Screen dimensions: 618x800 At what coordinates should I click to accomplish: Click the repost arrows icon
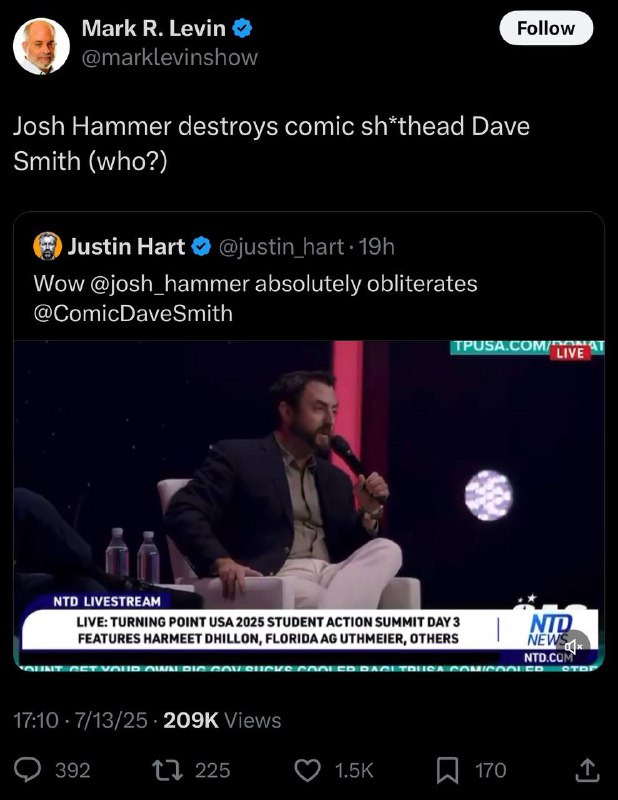pos(167,770)
